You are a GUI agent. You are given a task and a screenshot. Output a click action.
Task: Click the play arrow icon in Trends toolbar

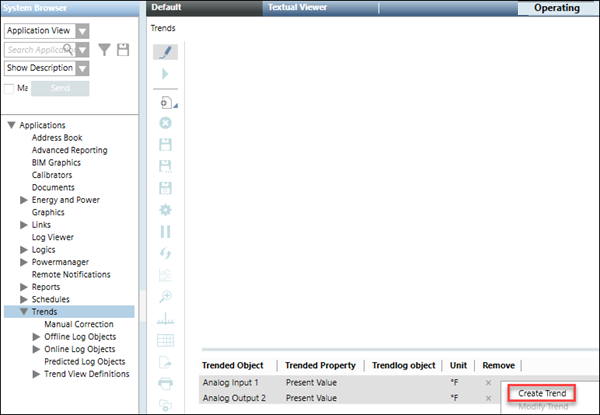pyautogui.click(x=166, y=75)
